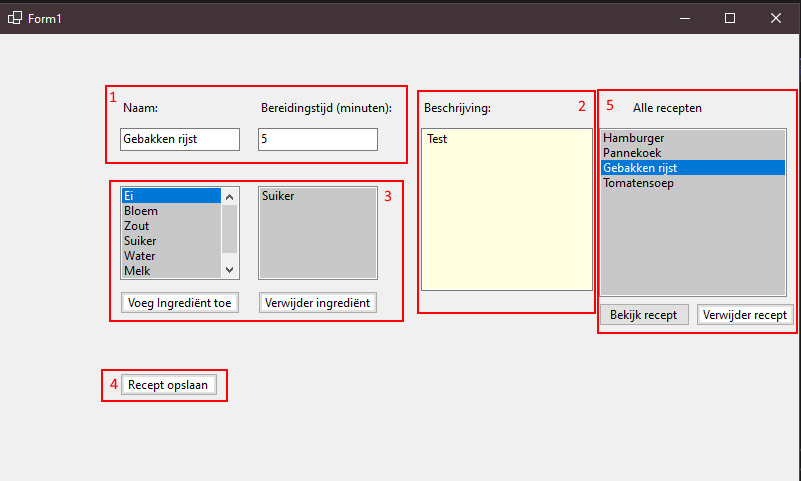Select Suiker in the added ingredients list
This screenshot has width=801, height=481.
(x=316, y=196)
